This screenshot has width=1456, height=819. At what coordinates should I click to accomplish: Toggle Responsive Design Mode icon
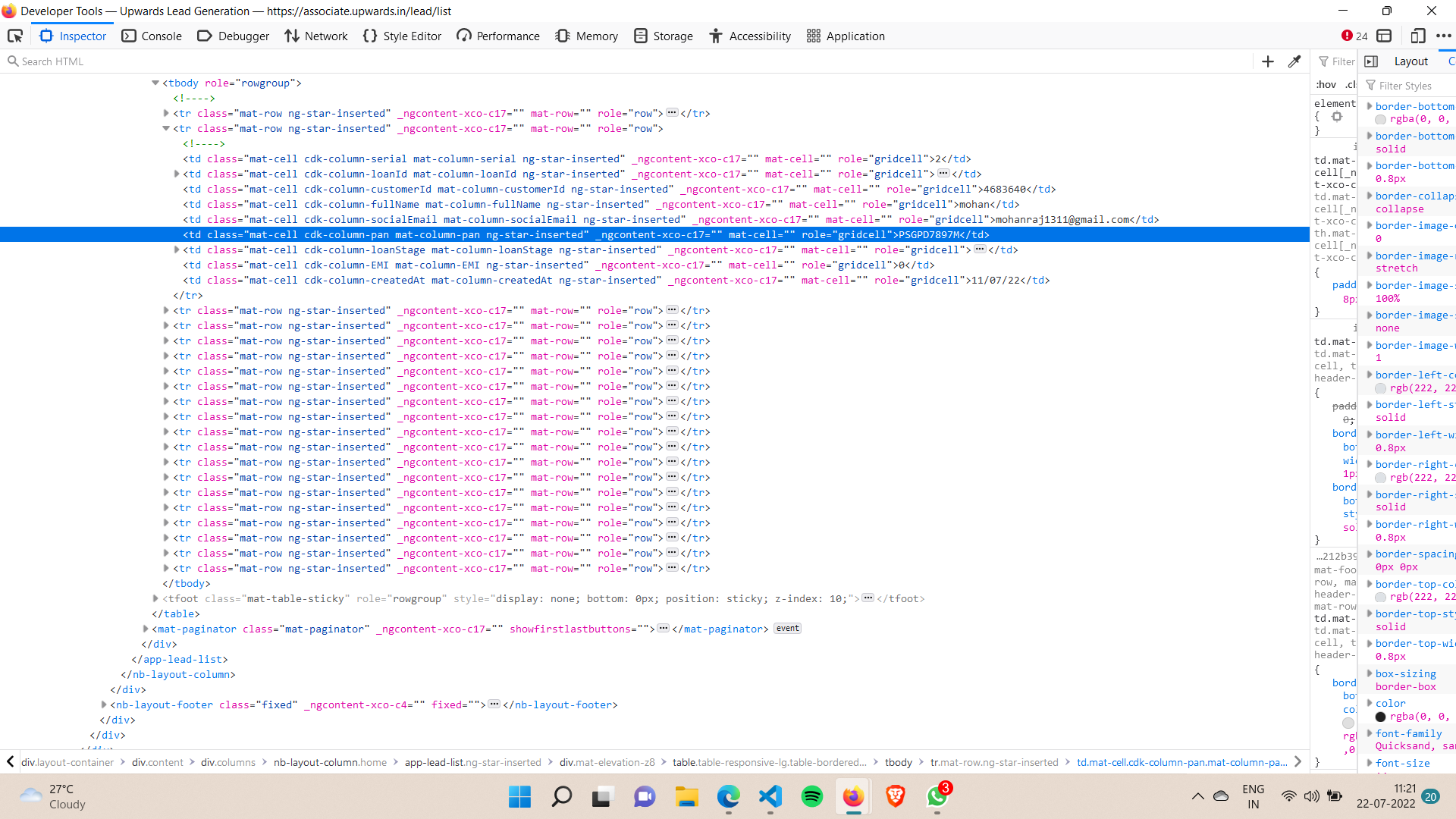pos(1418,36)
